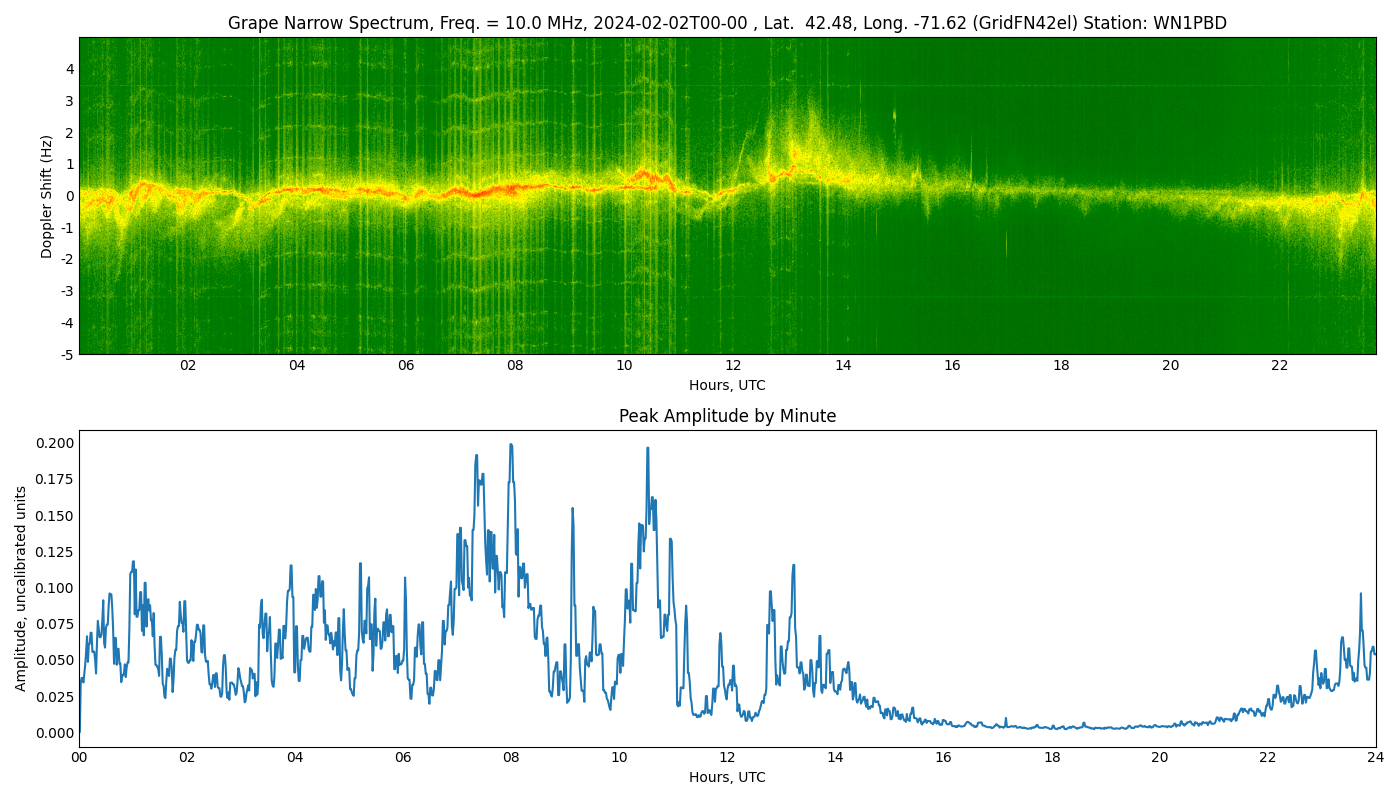Viewport: 1400px width, 800px height.
Task: Click the 4 tick on Doppler axis
Action: tap(69, 69)
